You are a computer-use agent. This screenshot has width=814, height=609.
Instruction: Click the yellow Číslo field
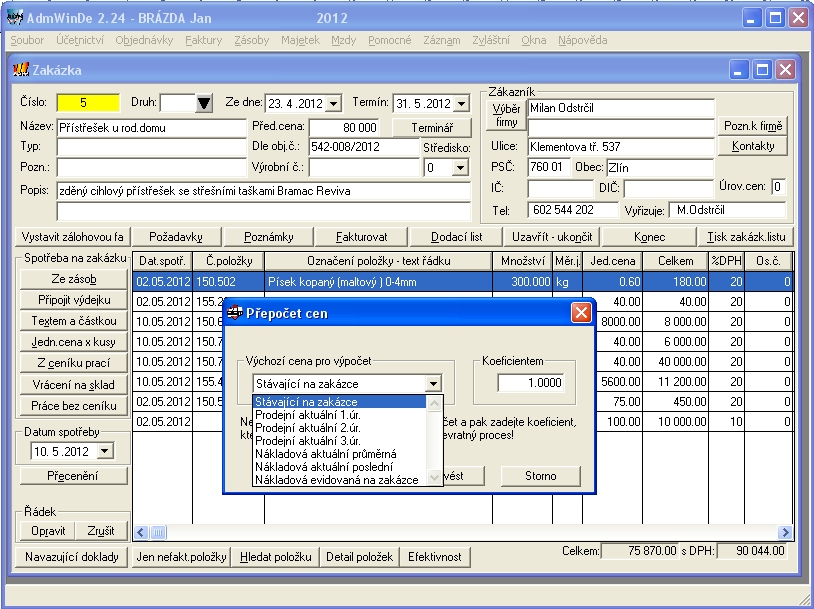88,103
